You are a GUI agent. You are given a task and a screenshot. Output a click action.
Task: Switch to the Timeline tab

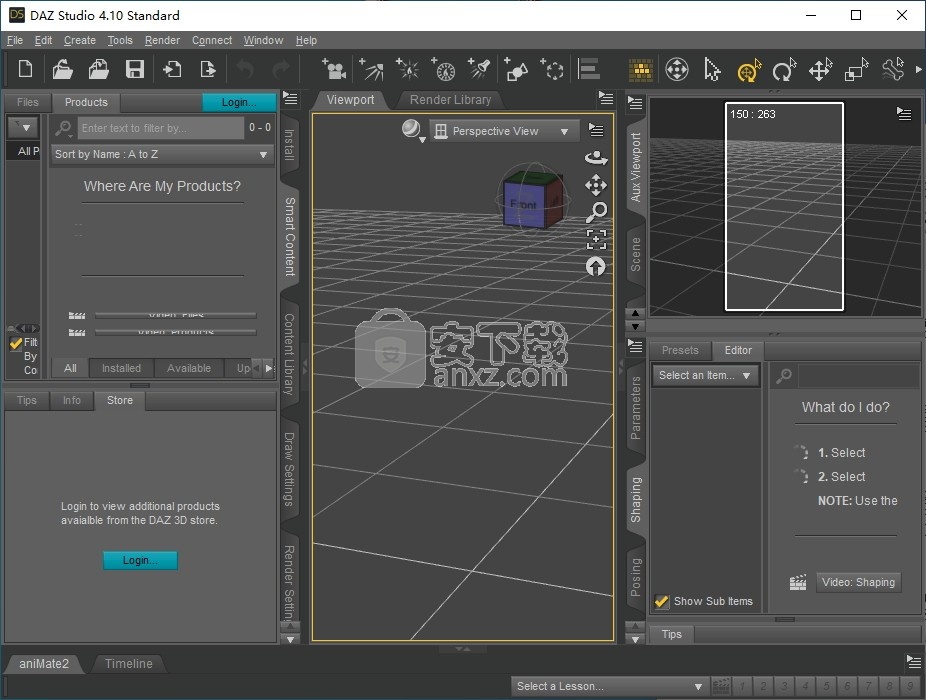(x=129, y=663)
